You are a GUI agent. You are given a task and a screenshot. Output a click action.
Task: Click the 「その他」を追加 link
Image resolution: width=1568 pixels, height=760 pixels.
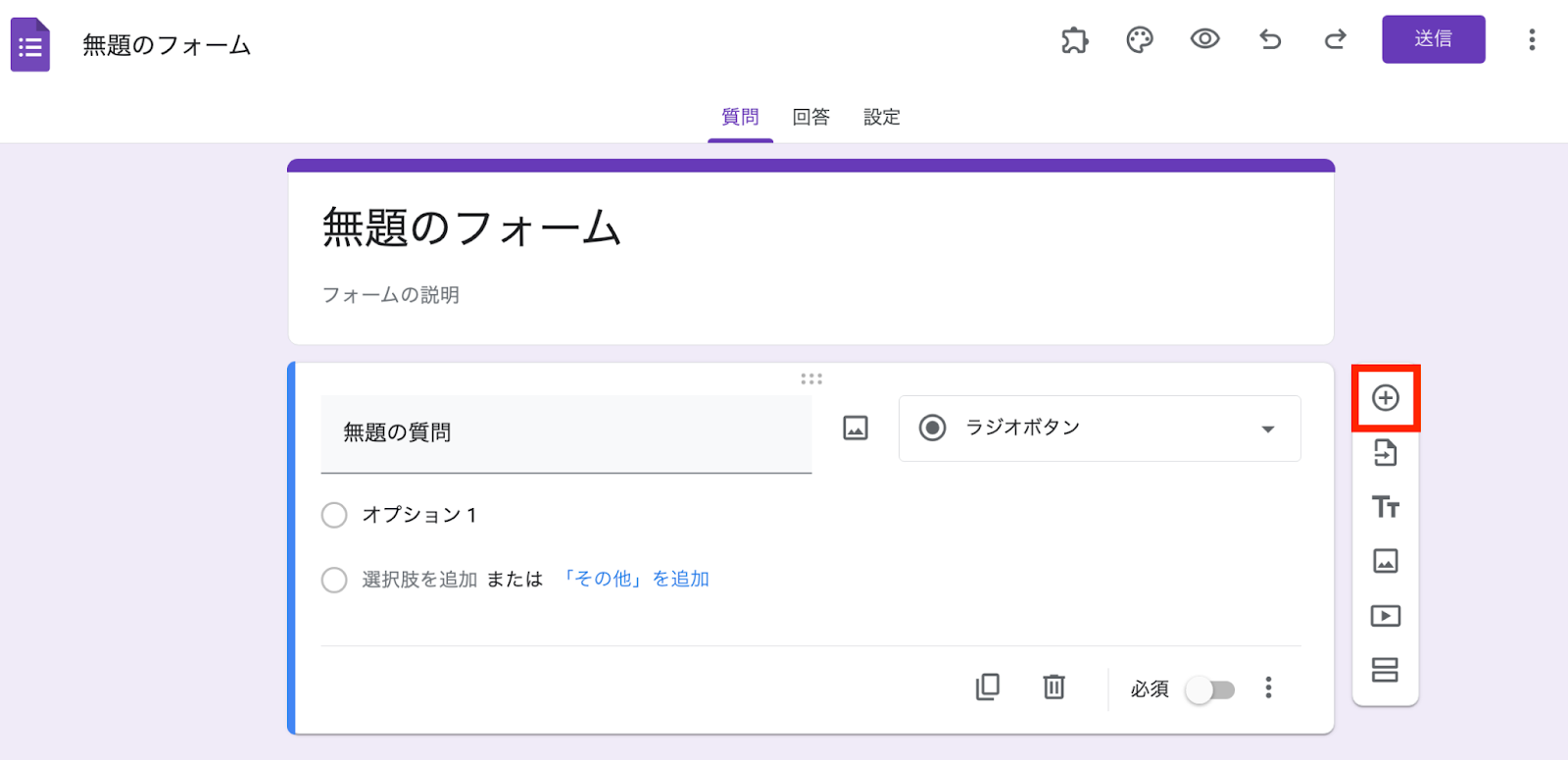[635, 580]
